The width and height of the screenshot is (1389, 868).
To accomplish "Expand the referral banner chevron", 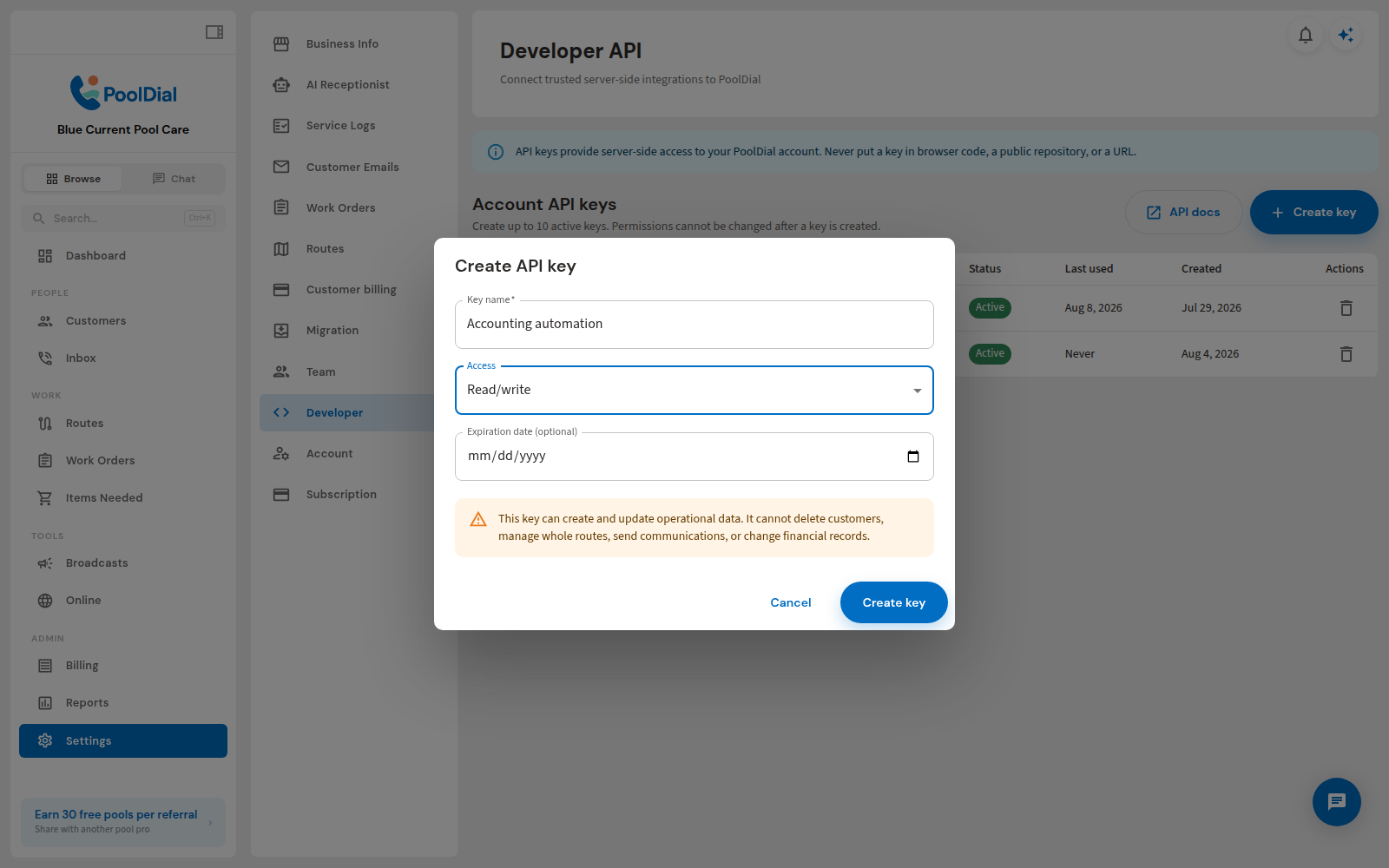I will [x=210, y=823].
